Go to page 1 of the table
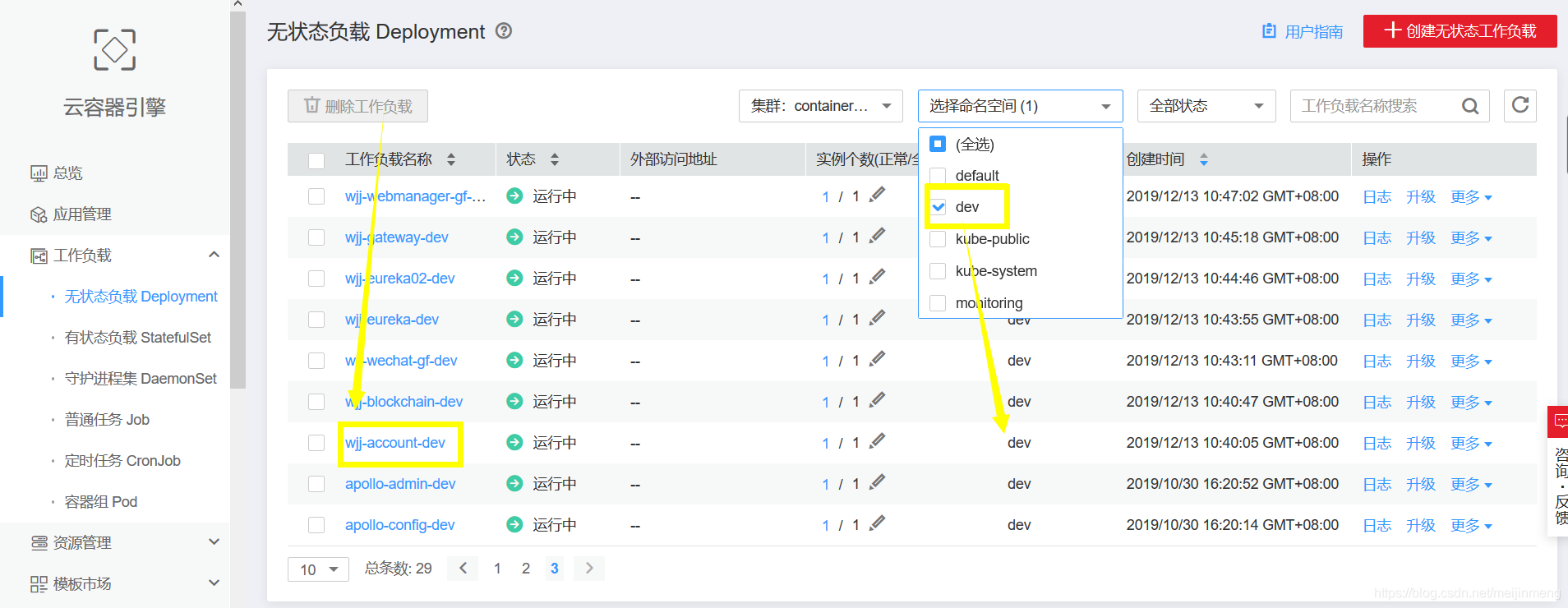This screenshot has width=1568, height=608. click(x=497, y=569)
